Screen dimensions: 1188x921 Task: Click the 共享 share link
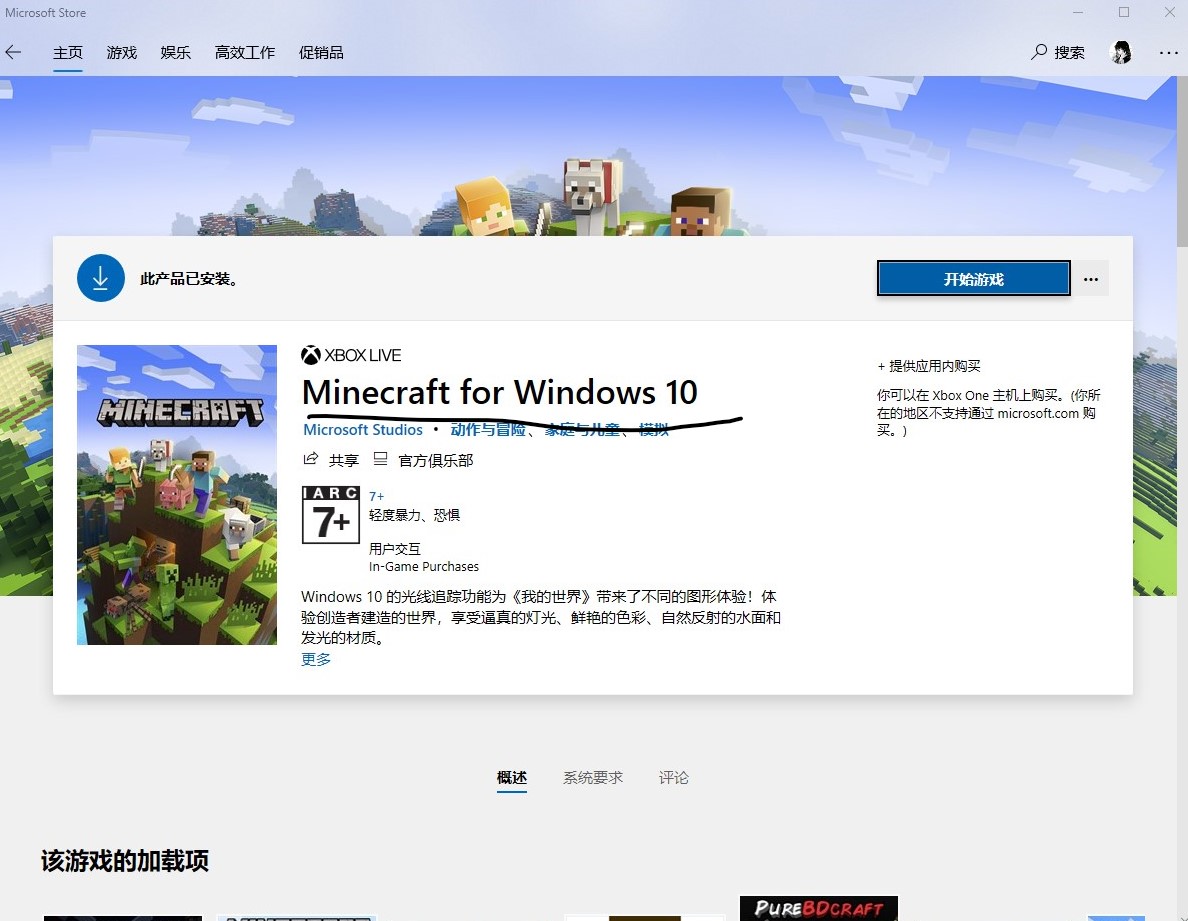tap(344, 460)
